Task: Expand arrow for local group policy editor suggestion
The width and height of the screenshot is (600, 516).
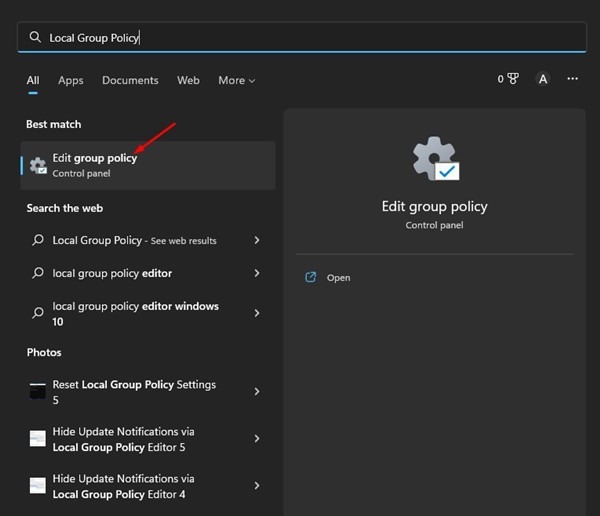Action: pos(257,273)
